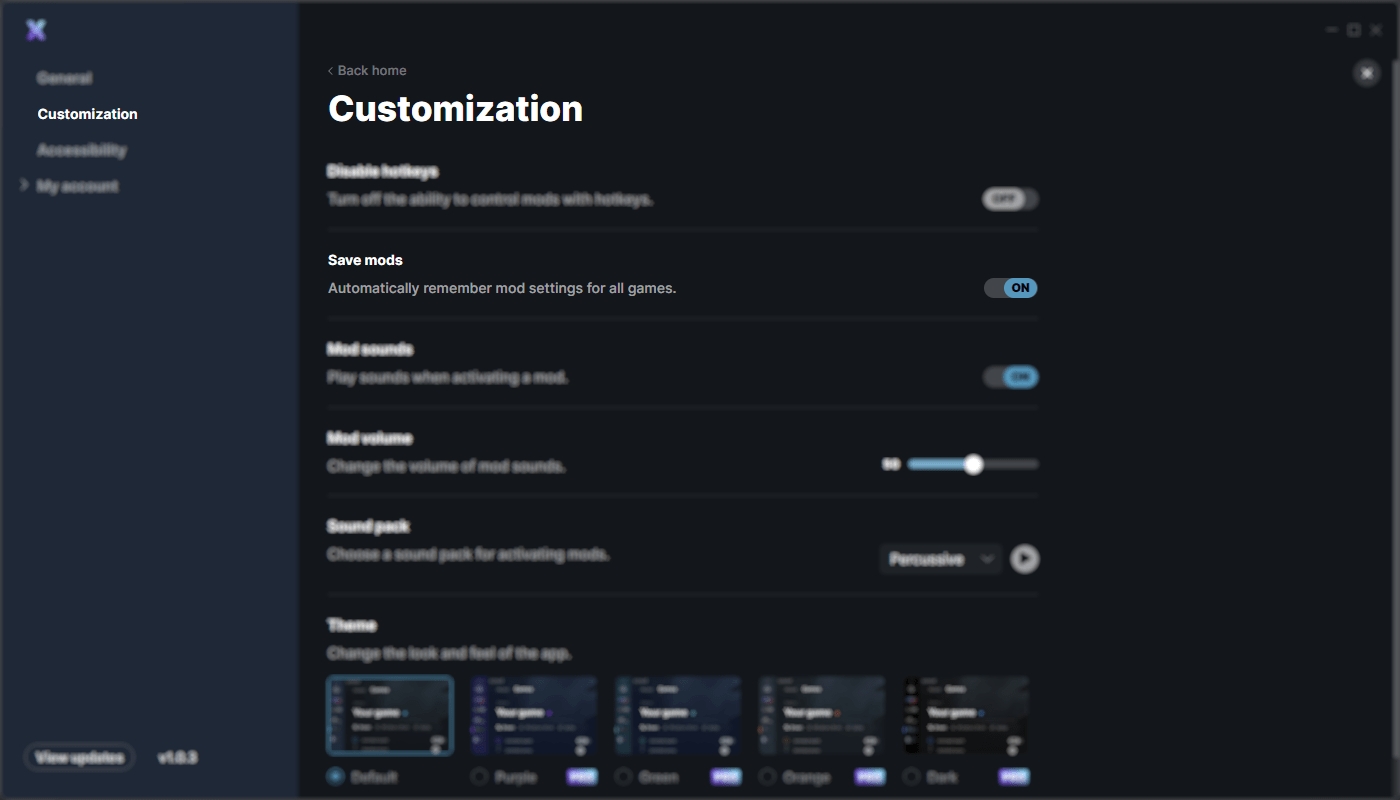Image resolution: width=1400 pixels, height=800 pixels.
Task: Maximize the application window
Action: (1353, 30)
